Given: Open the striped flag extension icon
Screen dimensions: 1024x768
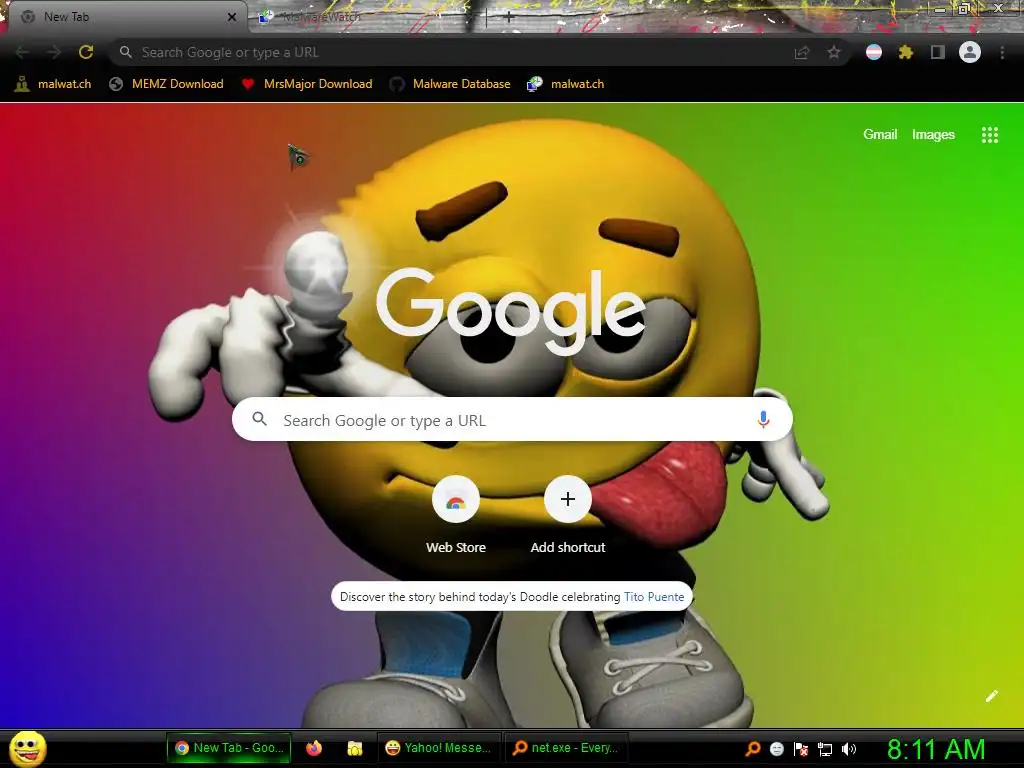Looking at the screenshot, I should pos(874,52).
